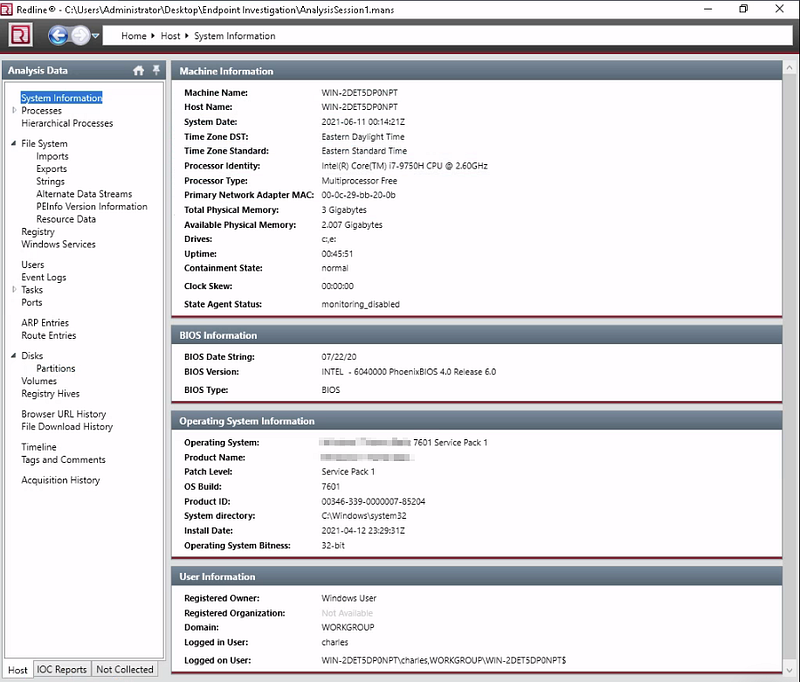Screen dimensions: 800x682
Task: Click install date 2021-04-12 23:29:31Z
Action: (x=363, y=531)
